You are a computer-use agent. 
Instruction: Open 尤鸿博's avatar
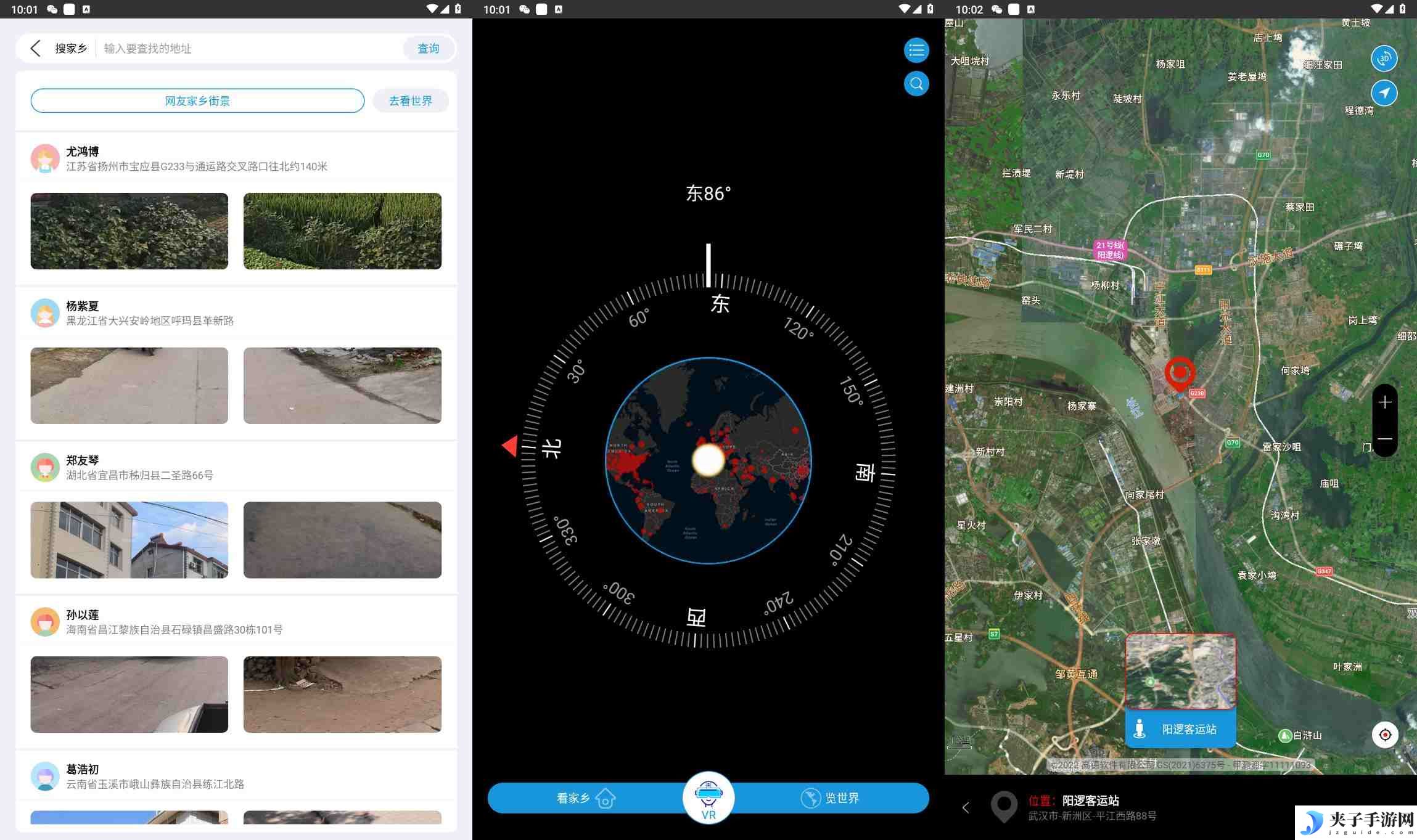click(45, 158)
